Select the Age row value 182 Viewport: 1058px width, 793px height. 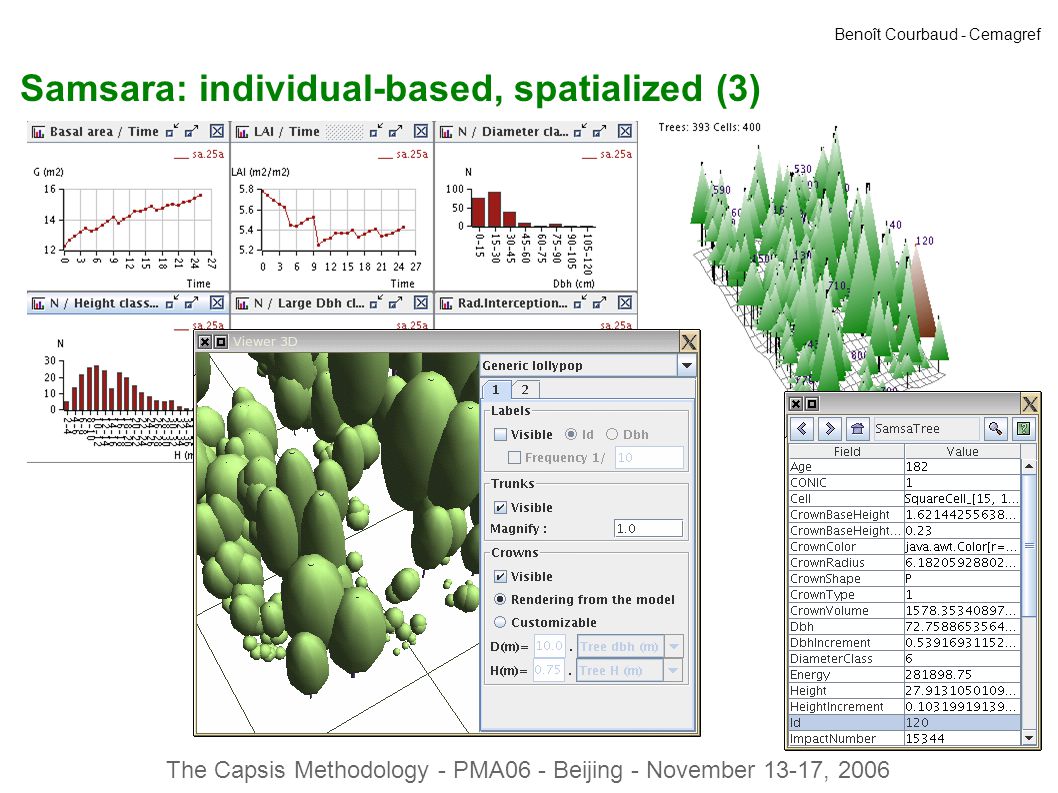[x=962, y=466]
